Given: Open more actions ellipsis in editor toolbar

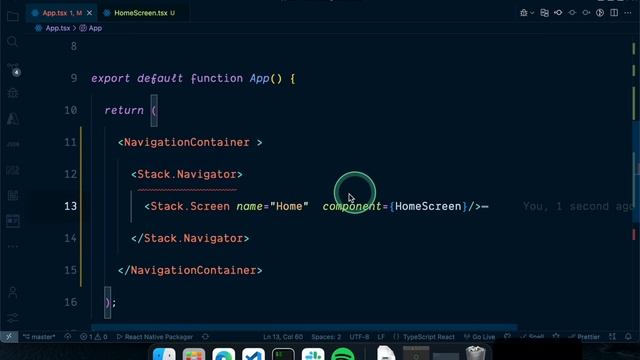Looking at the screenshot, I should click(x=628, y=13).
